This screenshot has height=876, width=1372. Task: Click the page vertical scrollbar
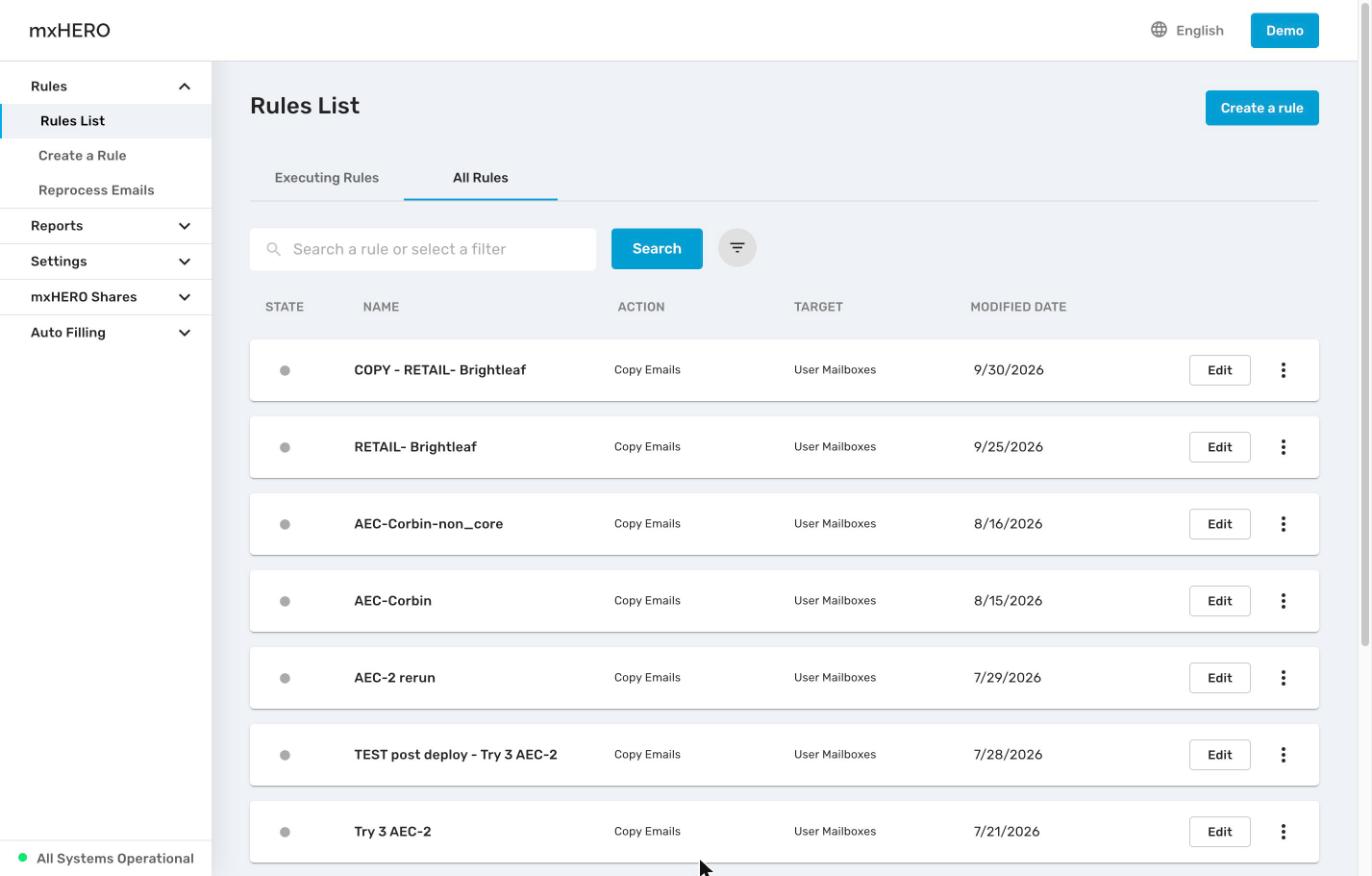(x=1365, y=322)
